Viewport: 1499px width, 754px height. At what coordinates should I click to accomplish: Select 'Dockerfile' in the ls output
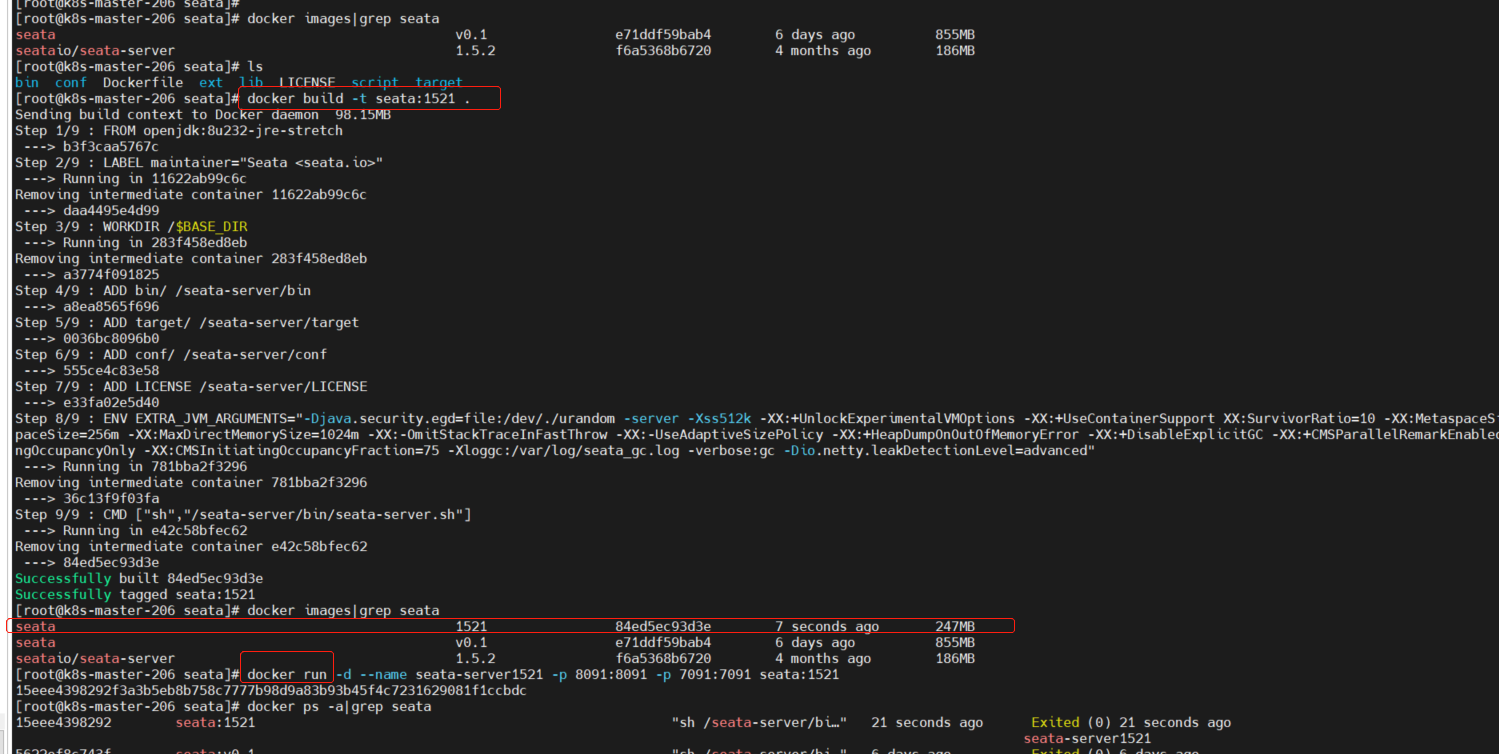[143, 83]
